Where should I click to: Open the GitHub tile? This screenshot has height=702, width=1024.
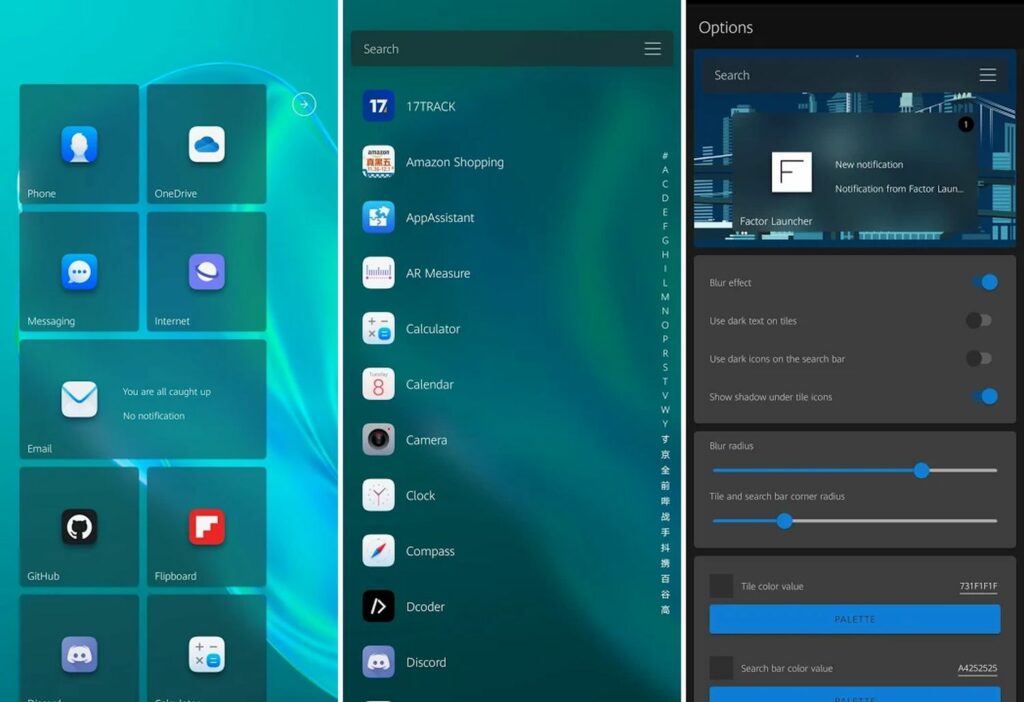(x=79, y=526)
